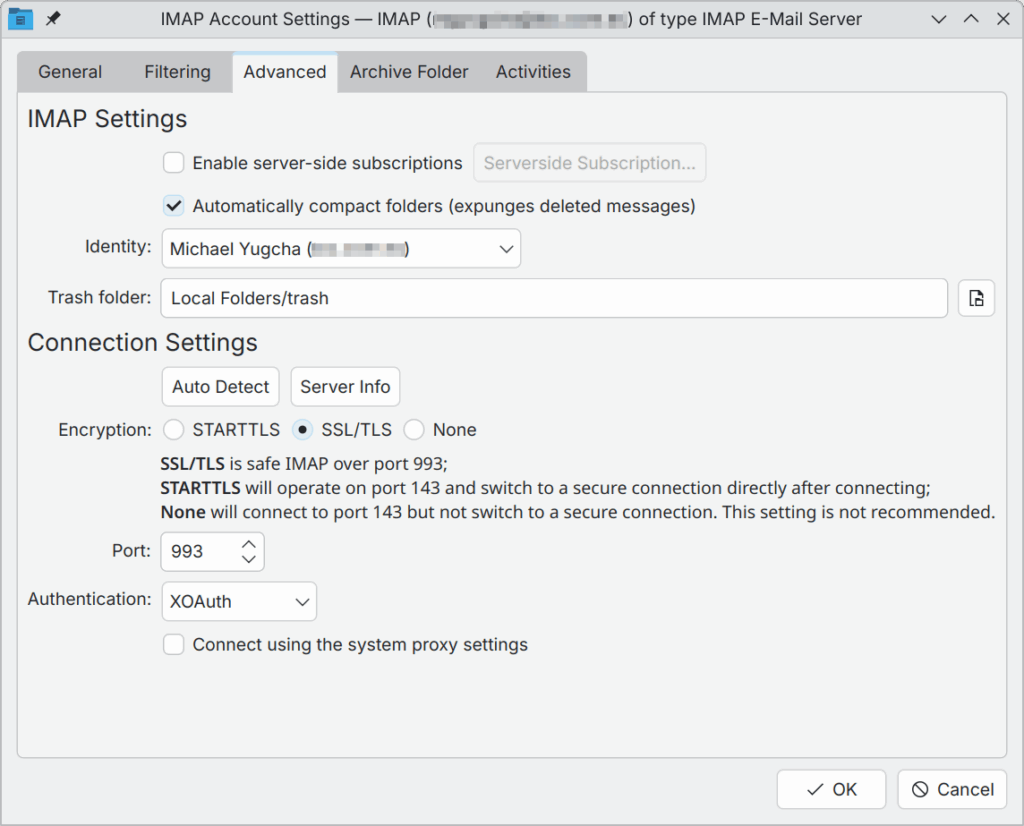This screenshot has width=1024, height=826.
Task: Click the Trash folder text field
Action: 554,298
